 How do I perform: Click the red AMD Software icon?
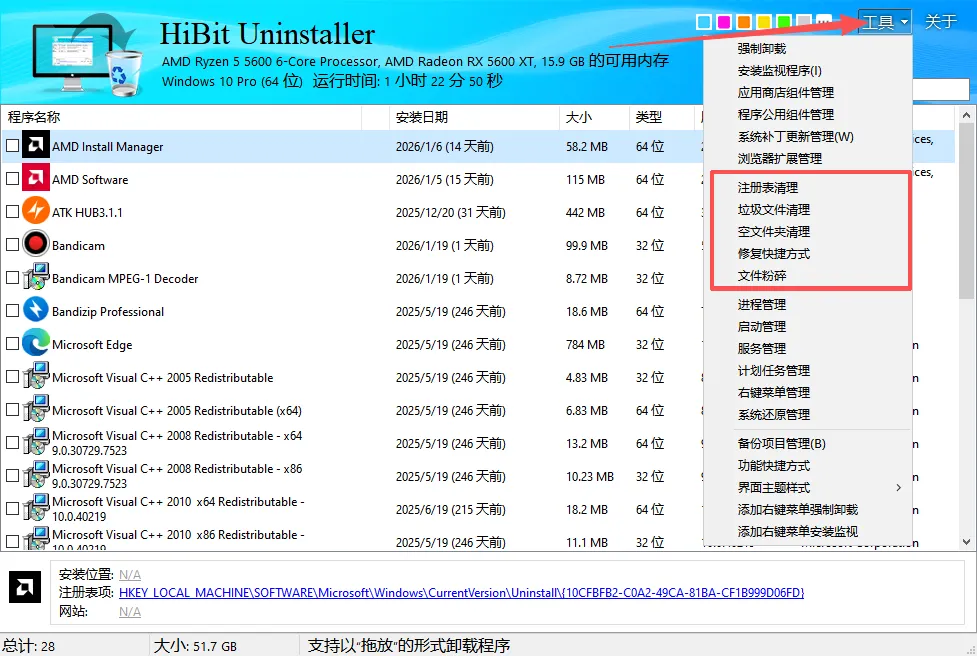point(36,178)
